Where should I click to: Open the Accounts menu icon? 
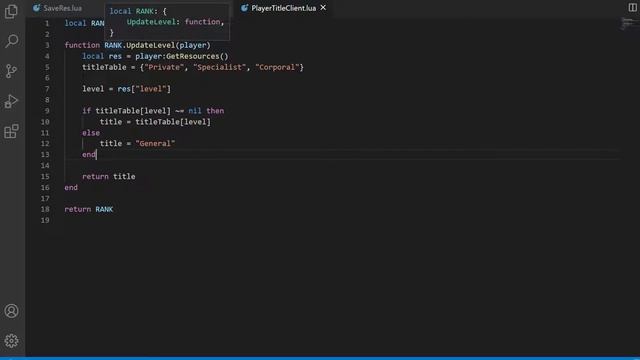coord(11,311)
